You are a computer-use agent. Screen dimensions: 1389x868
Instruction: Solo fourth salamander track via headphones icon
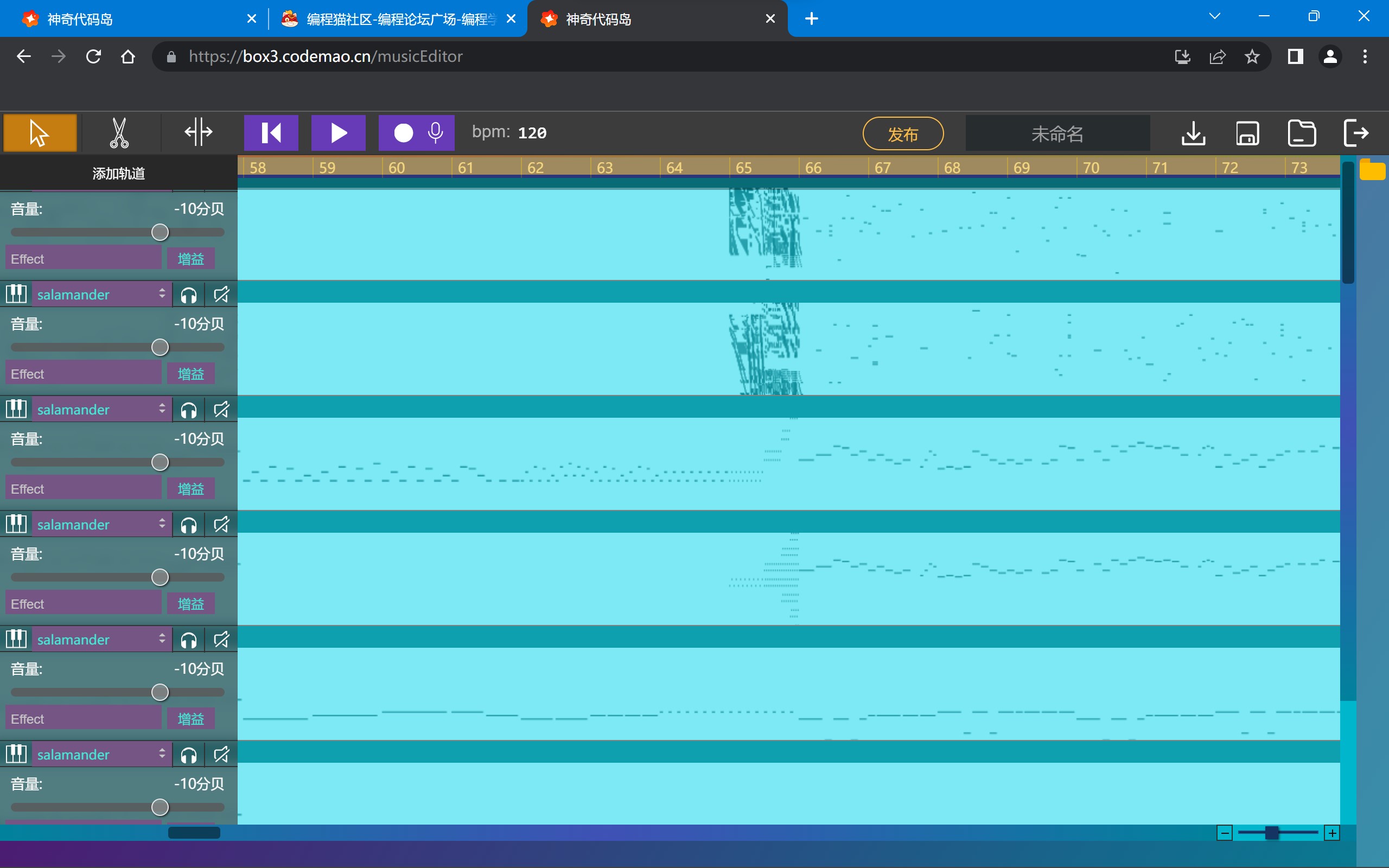188,640
